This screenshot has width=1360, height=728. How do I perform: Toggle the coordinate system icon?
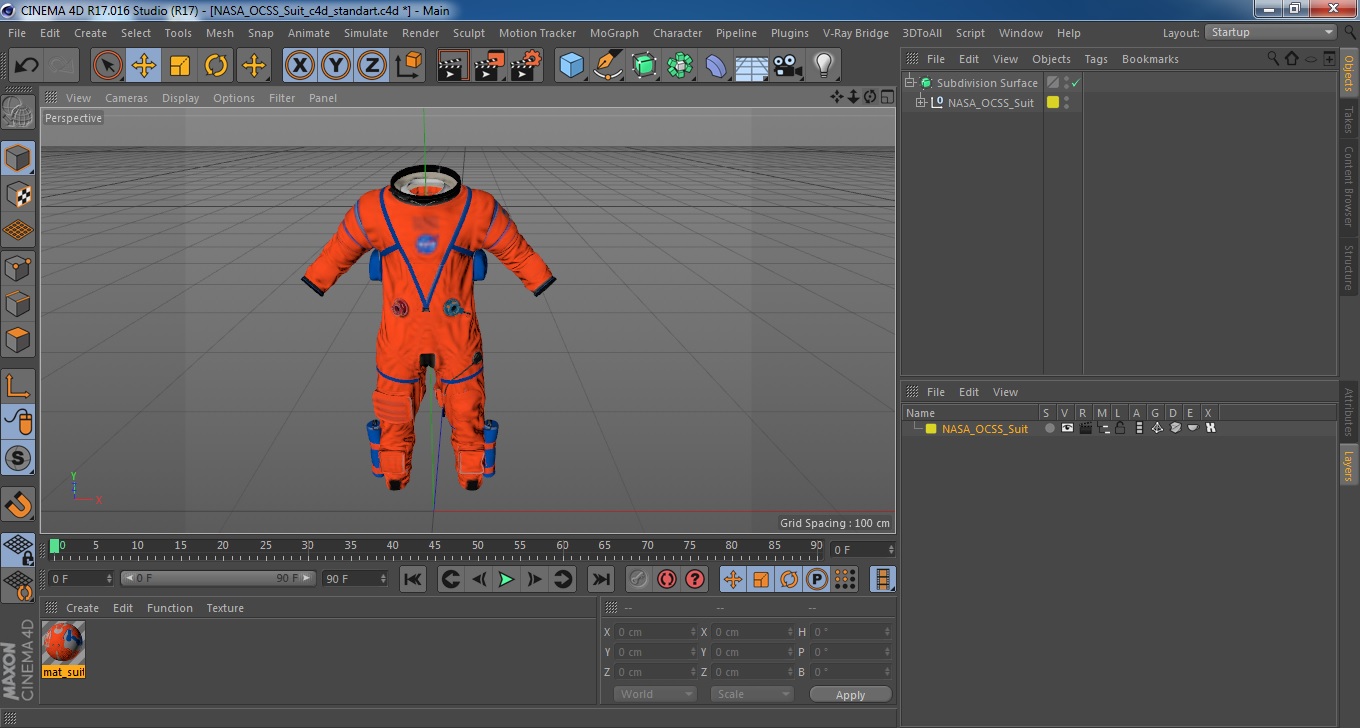[408, 66]
